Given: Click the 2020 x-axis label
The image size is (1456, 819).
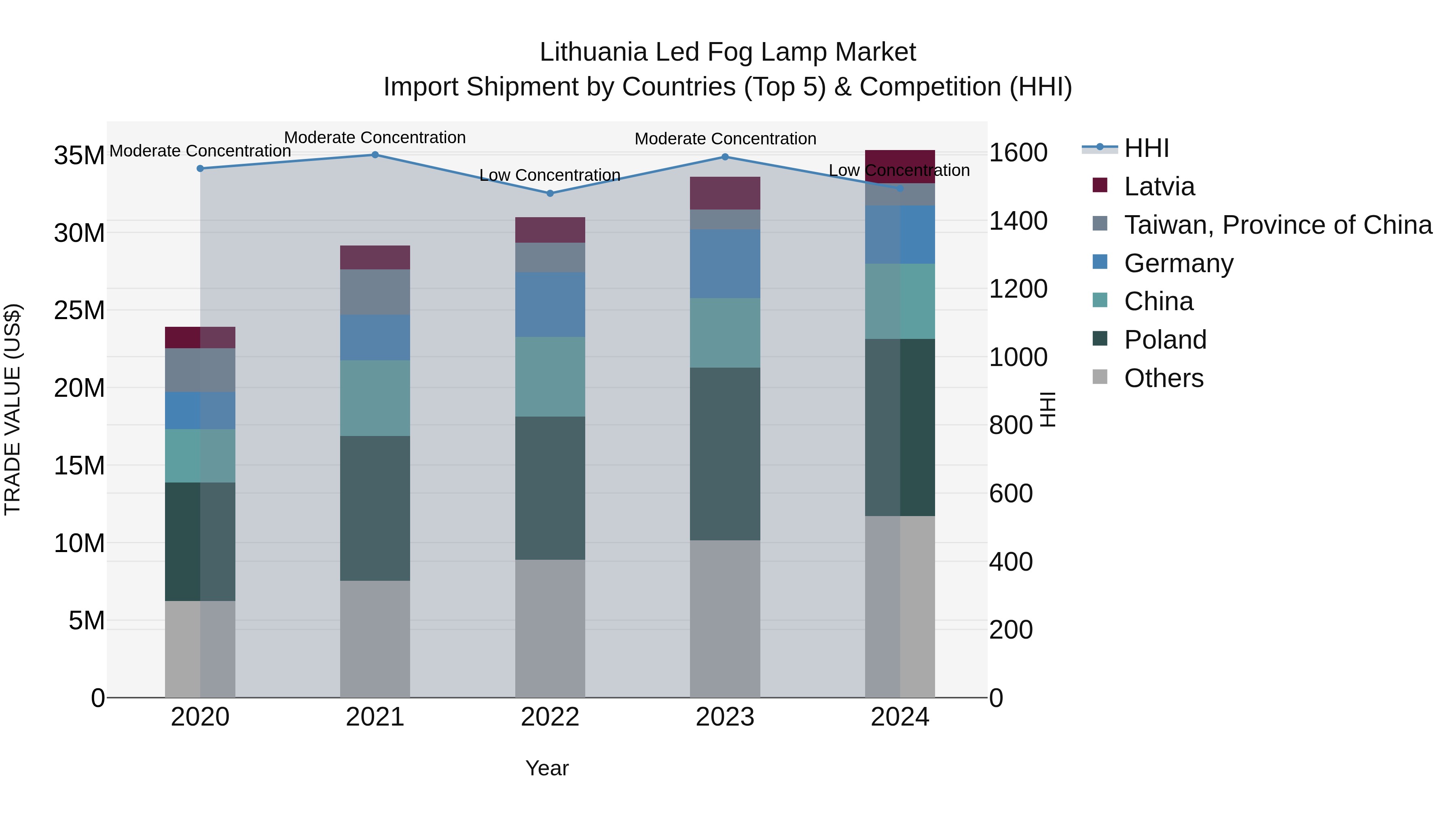Looking at the screenshot, I should point(200,717).
